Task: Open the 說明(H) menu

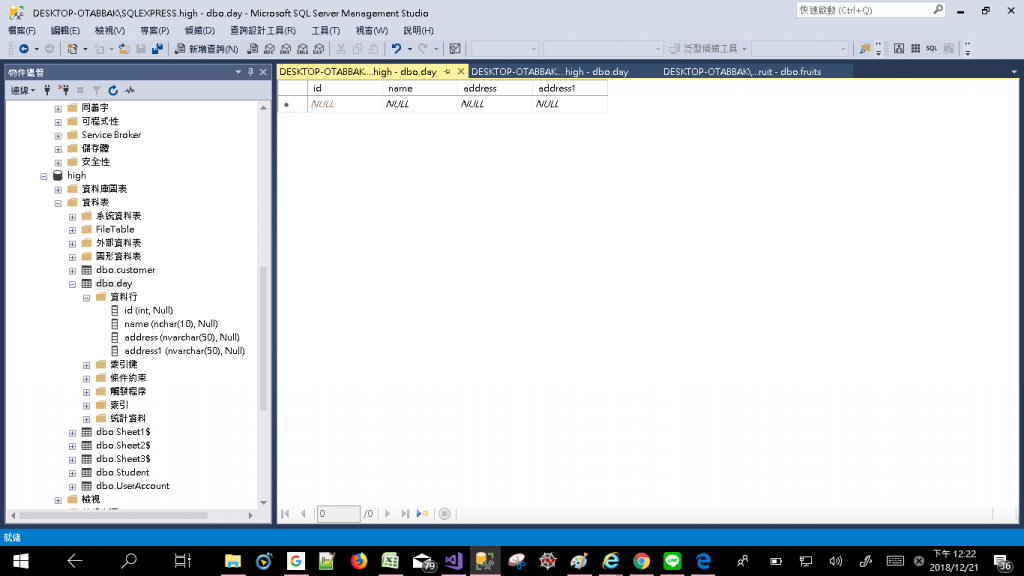Action: (x=418, y=31)
